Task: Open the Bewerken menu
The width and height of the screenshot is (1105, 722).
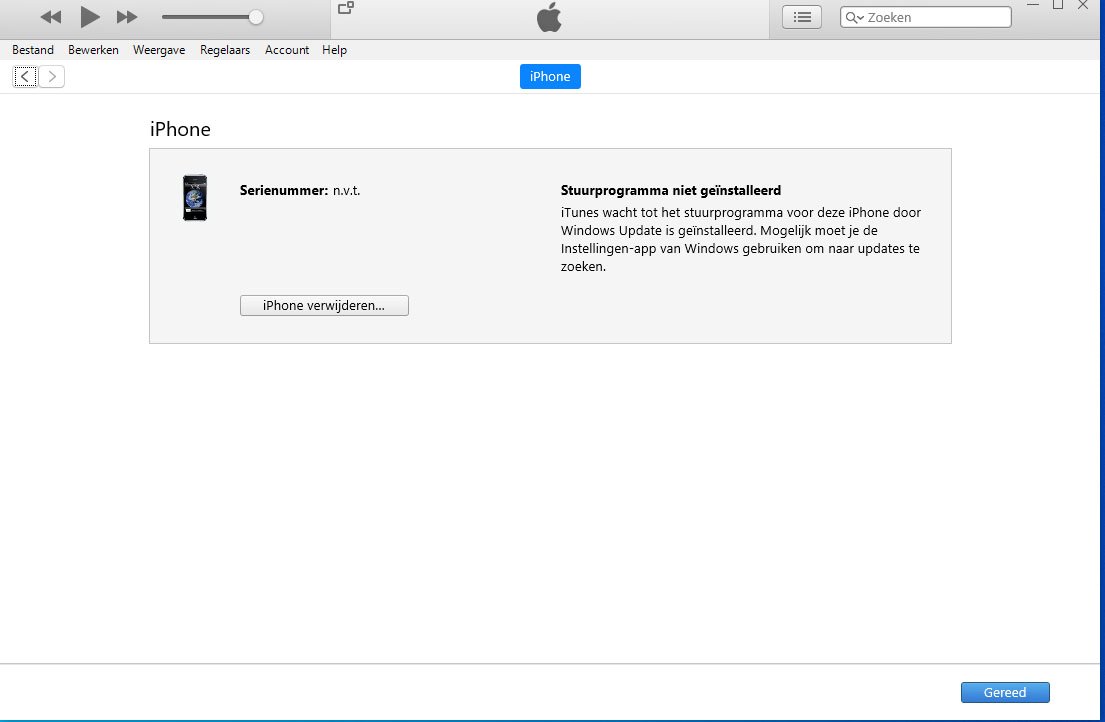Action: (x=93, y=50)
